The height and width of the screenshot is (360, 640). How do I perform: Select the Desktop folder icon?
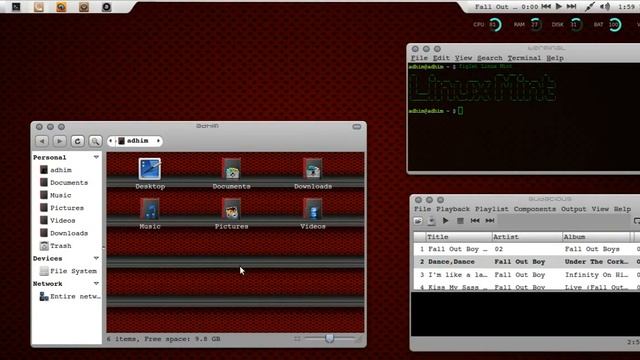click(150, 169)
